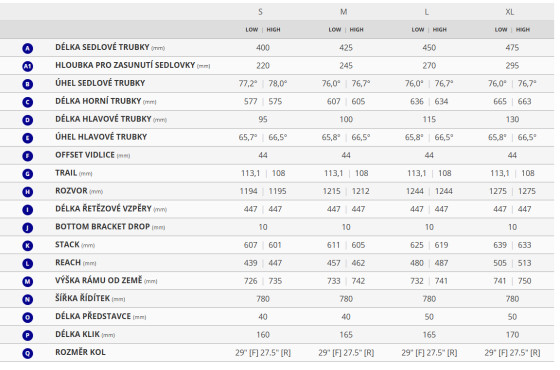Click the HIGH label under size XL
560x370 pixels.
(523, 30)
